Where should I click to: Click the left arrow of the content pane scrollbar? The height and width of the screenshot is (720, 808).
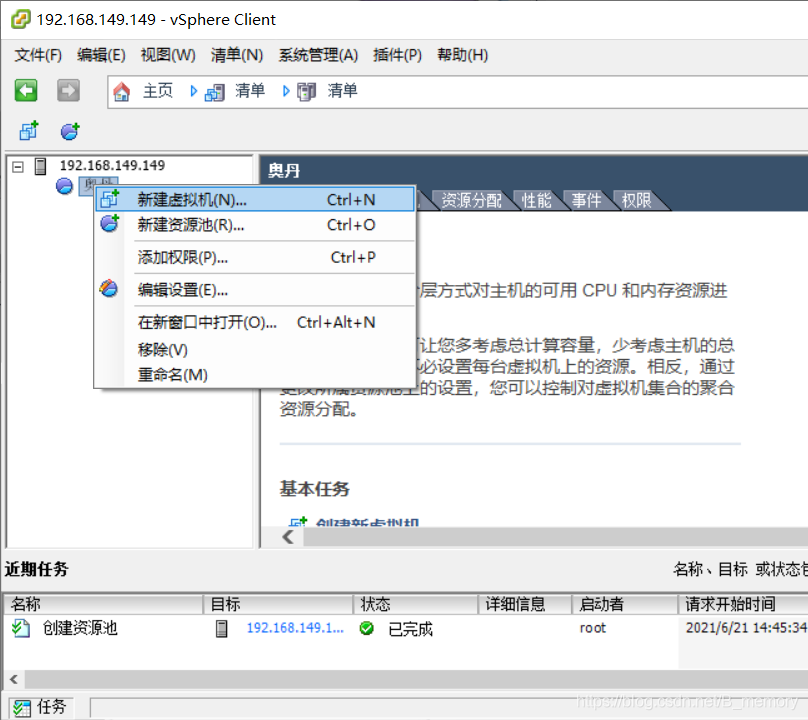pyautogui.click(x=288, y=538)
